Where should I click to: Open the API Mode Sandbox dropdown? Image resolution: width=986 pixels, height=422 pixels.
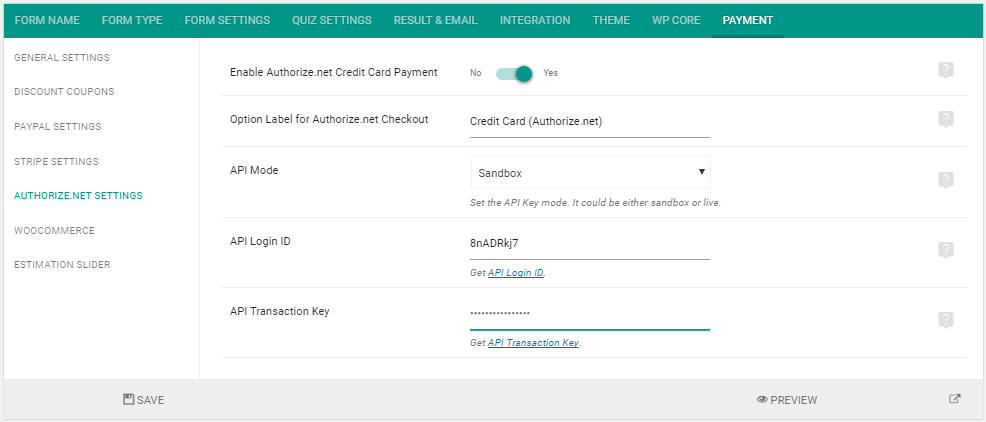click(x=590, y=172)
